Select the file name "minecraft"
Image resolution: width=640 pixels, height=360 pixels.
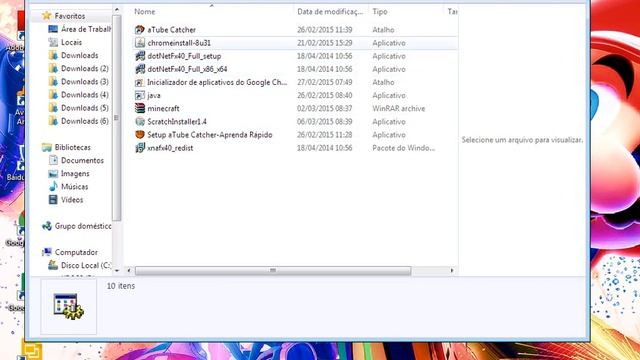[163, 109]
